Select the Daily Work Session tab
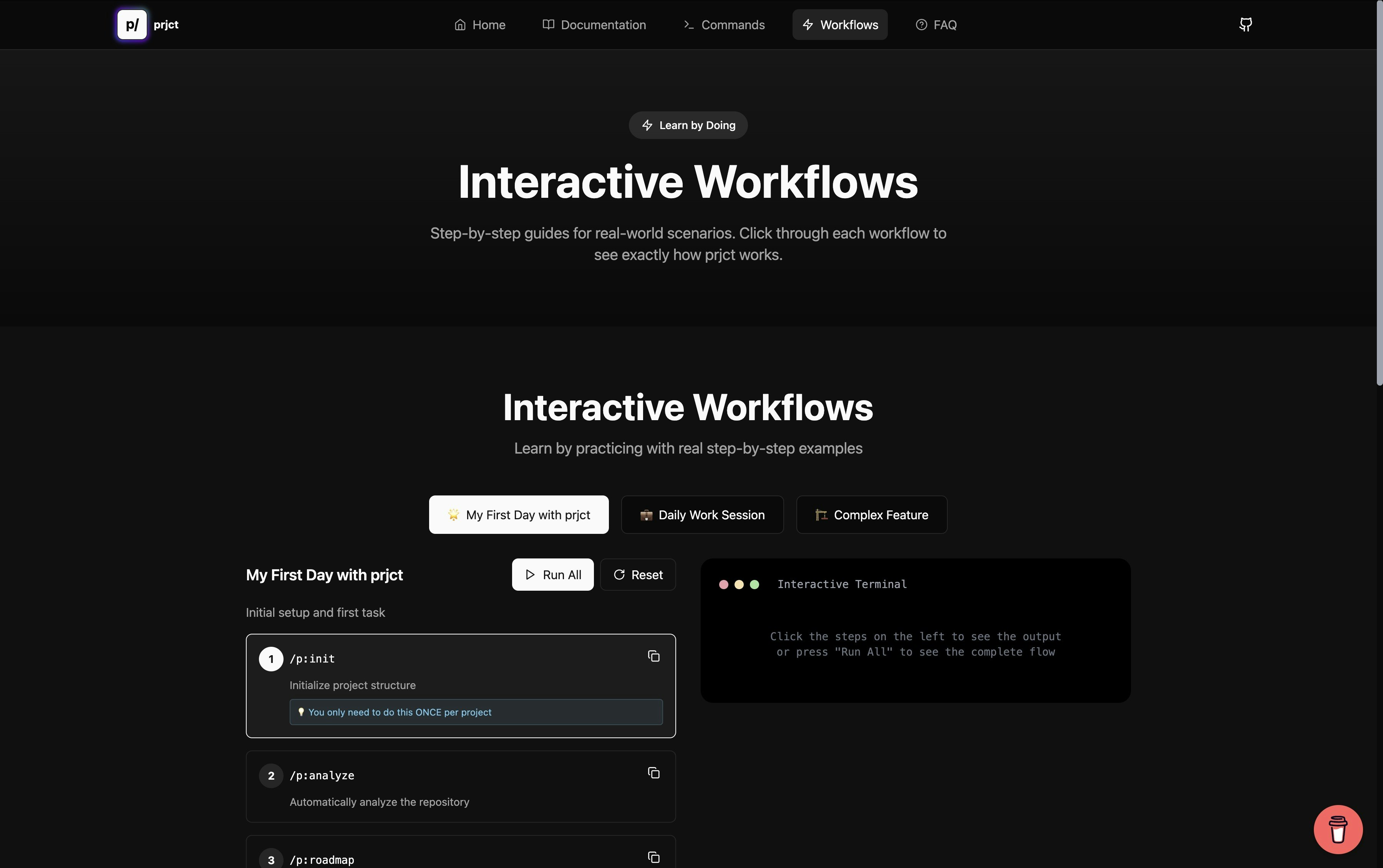This screenshot has width=1383, height=868. tap(702, 515)
